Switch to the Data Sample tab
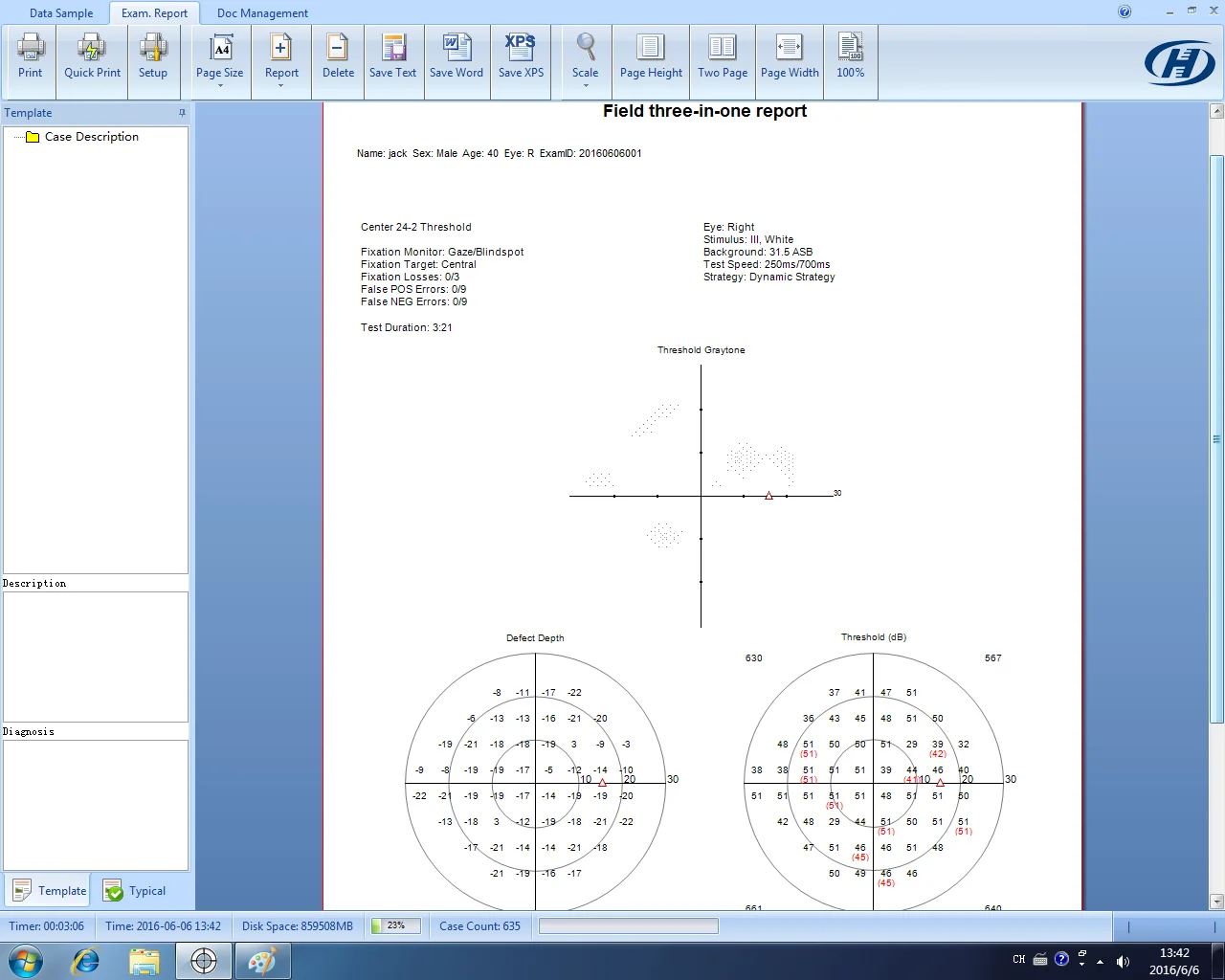This screenshot has height=980, width=1225. coord(61,13)
